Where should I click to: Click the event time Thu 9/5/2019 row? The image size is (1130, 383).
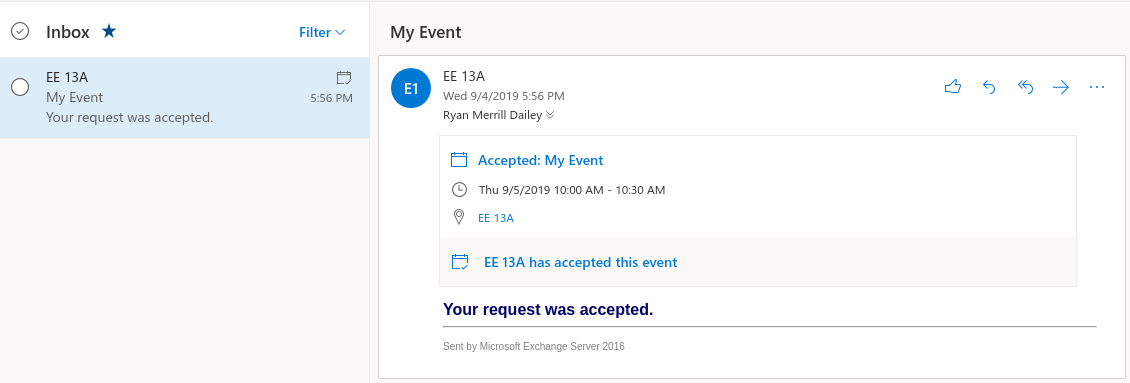click(571, 190)
